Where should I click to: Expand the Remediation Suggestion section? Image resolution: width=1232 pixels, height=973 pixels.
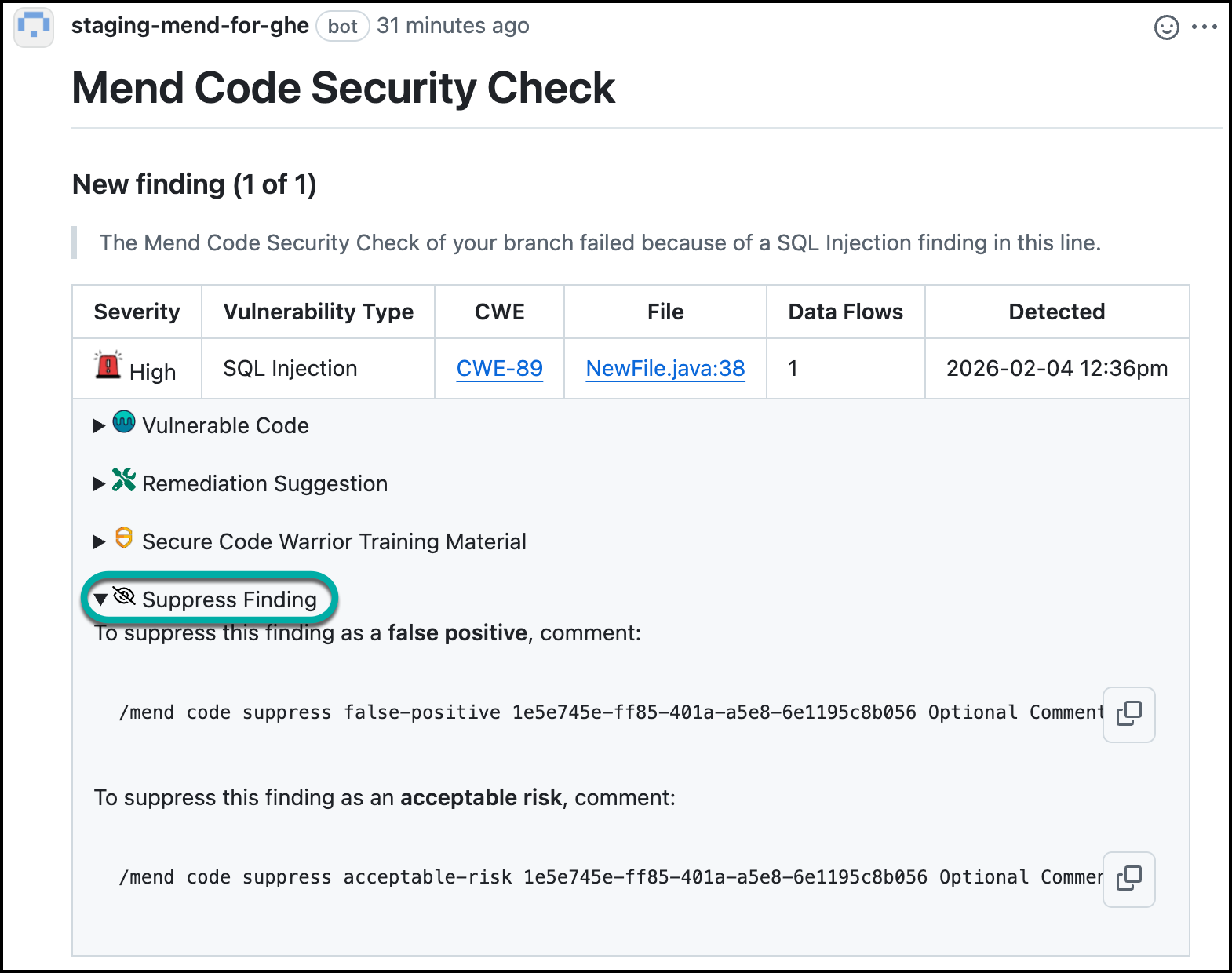(x=241, y=483)
